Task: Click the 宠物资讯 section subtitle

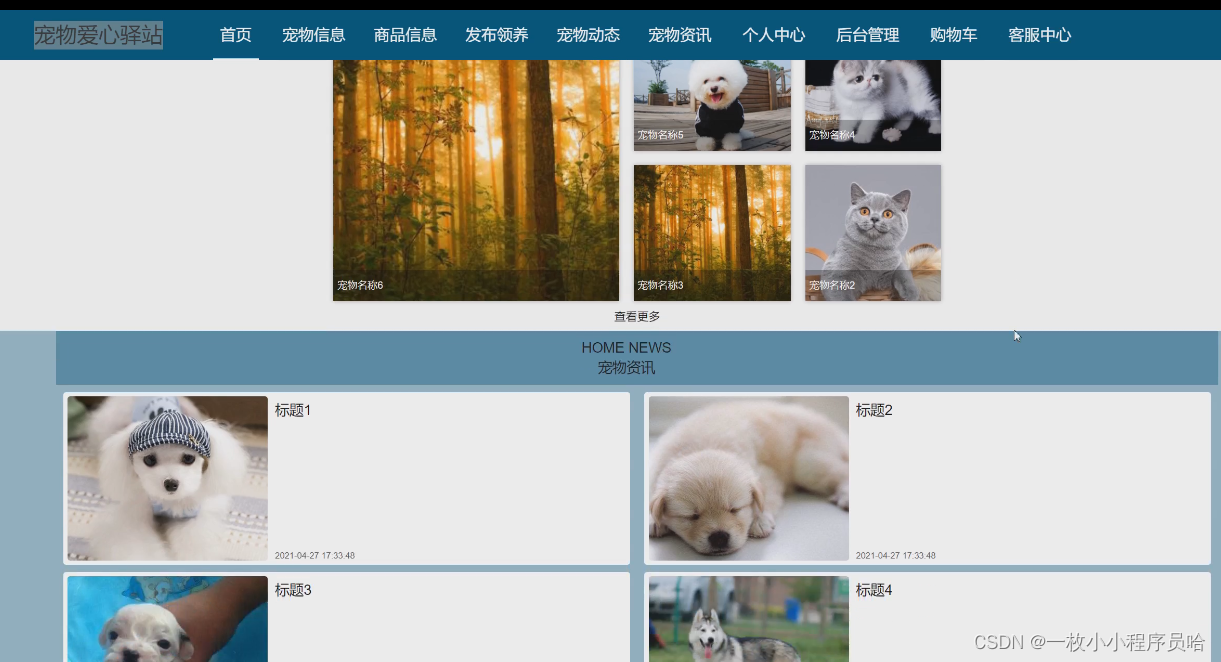Action: (626, 368)
